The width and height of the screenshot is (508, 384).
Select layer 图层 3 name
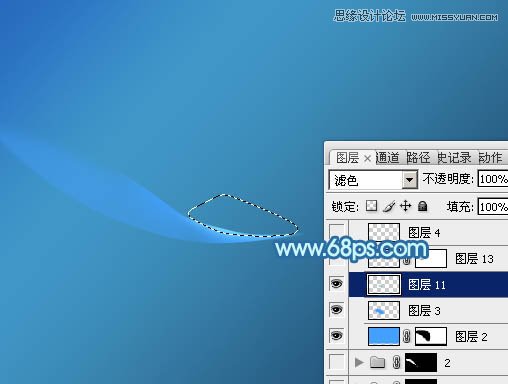click(x=424, y=311)
